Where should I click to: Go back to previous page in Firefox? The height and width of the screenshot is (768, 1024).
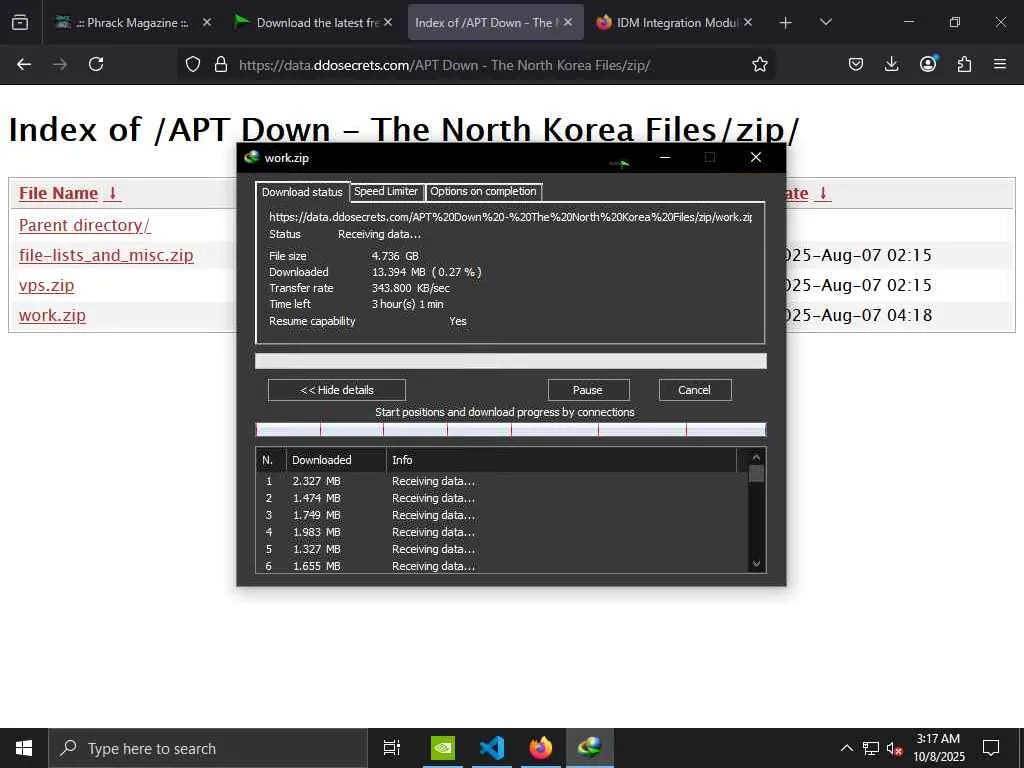[24, 64]
